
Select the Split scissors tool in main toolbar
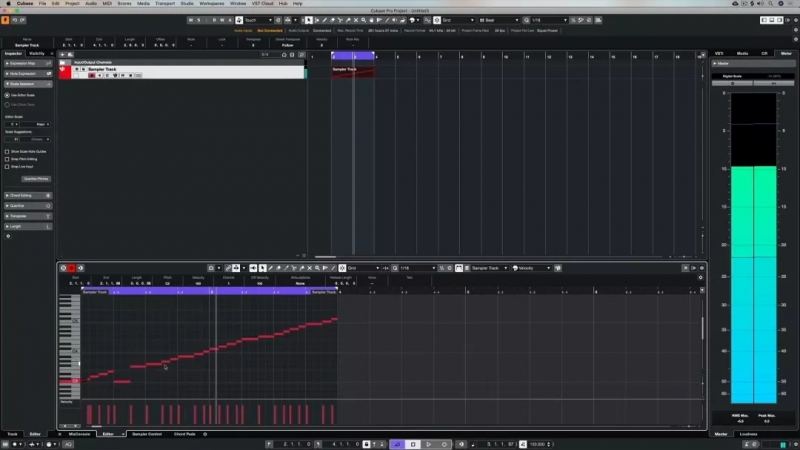click(340, 20)
